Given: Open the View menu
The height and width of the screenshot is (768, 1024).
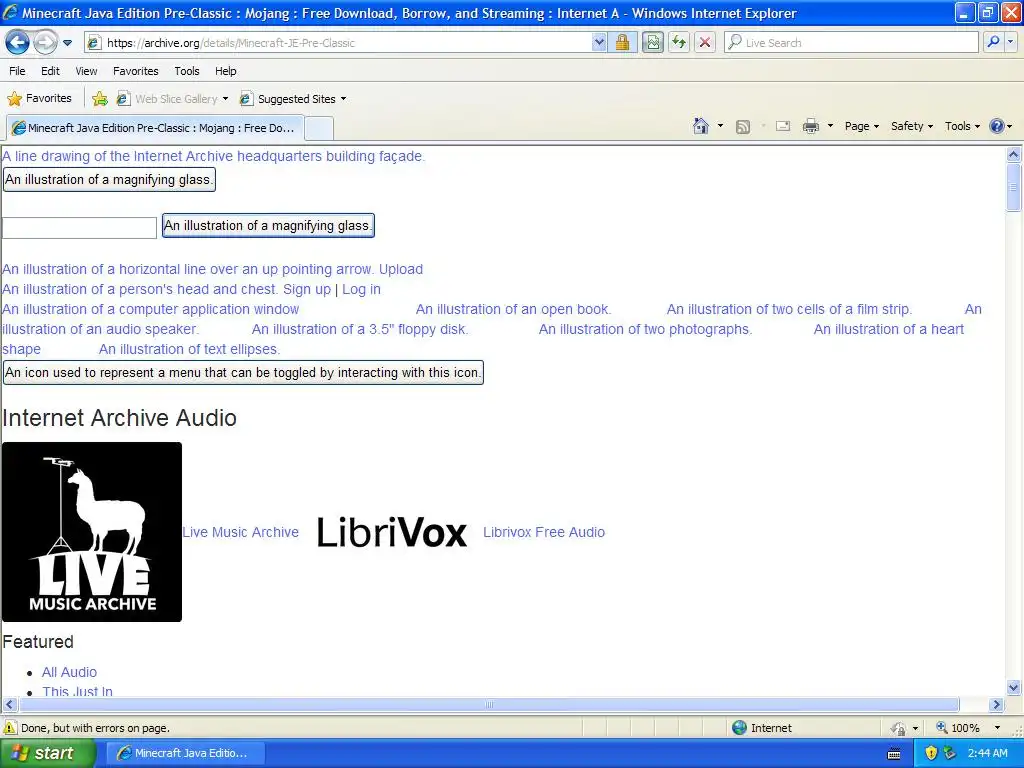Looking at the screenshot, I should [86, 71].
